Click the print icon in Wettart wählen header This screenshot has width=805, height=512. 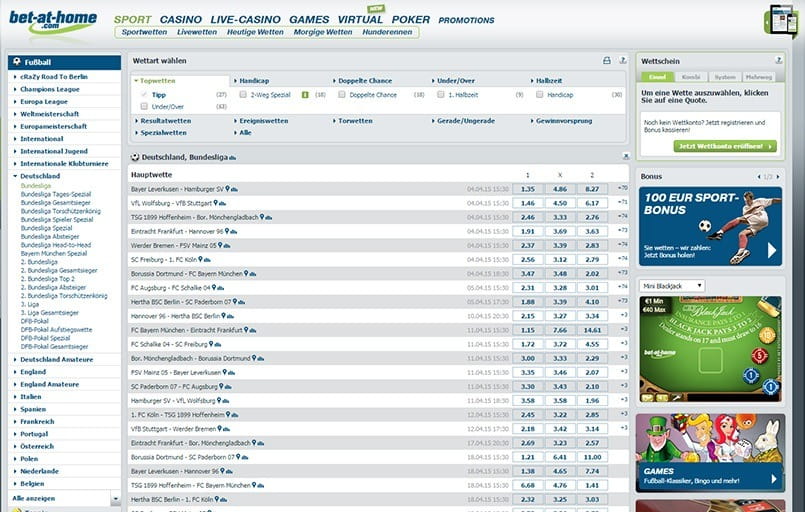point(606,61)
